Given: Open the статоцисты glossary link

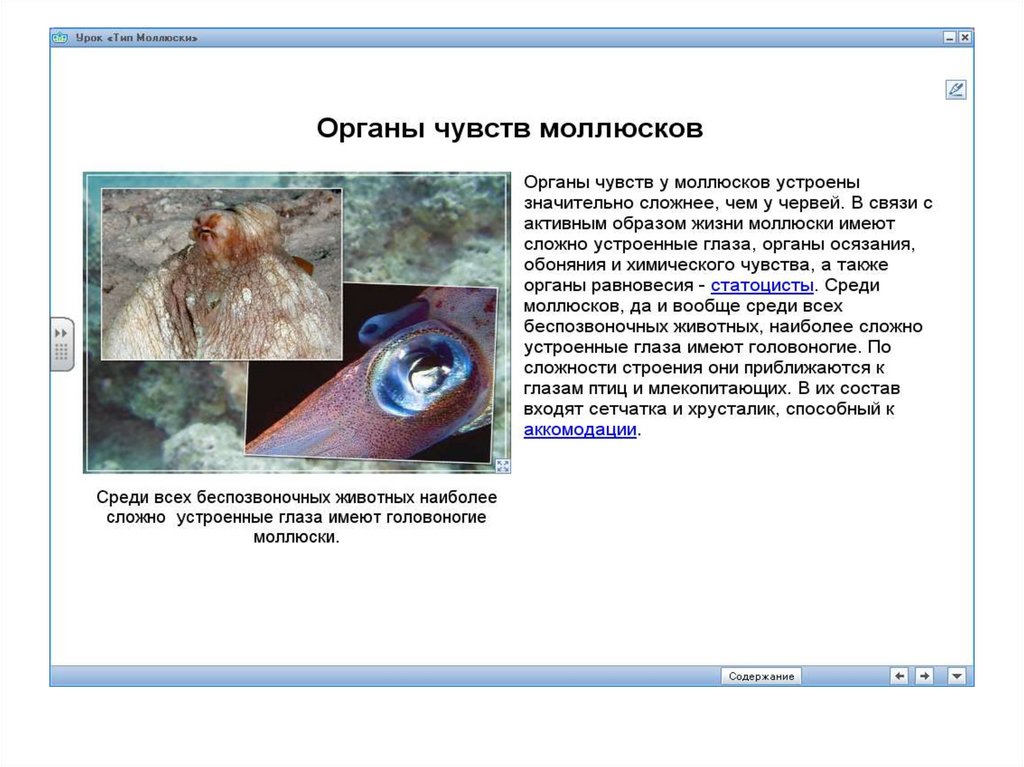Looking at the screenshot, I should pos(761,286).
